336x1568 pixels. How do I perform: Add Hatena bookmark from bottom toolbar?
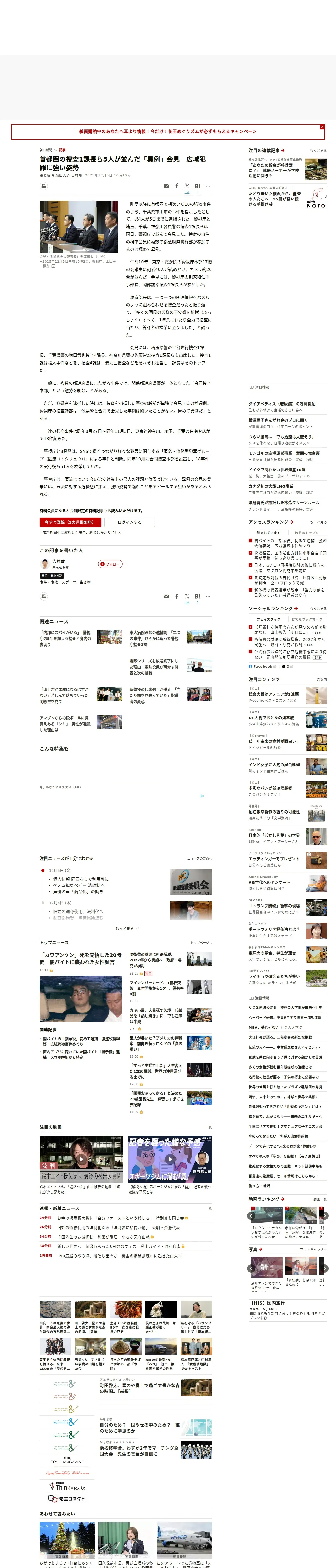[198, 597]
